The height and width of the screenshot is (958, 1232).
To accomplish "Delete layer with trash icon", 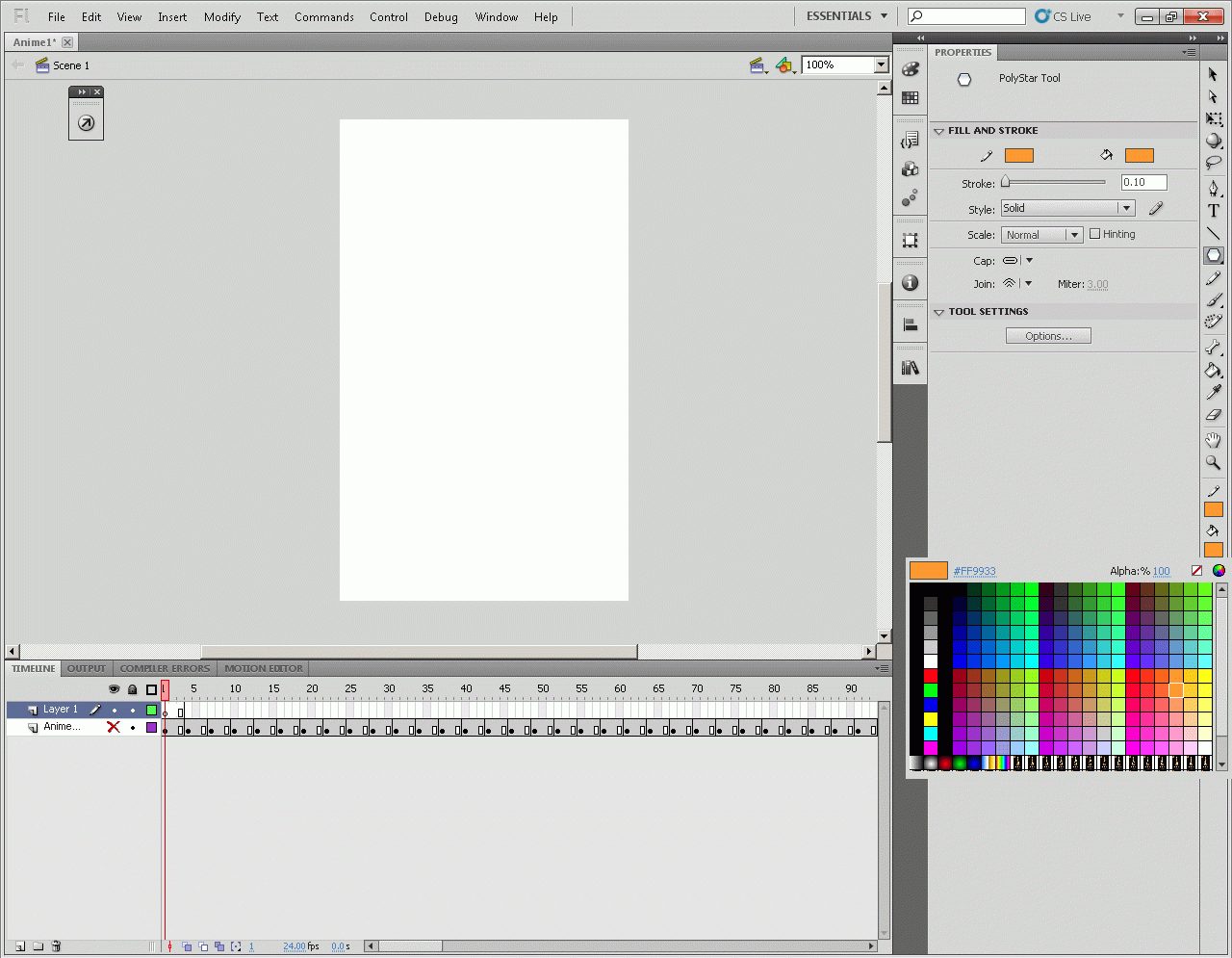I will [x=56, y=946].
